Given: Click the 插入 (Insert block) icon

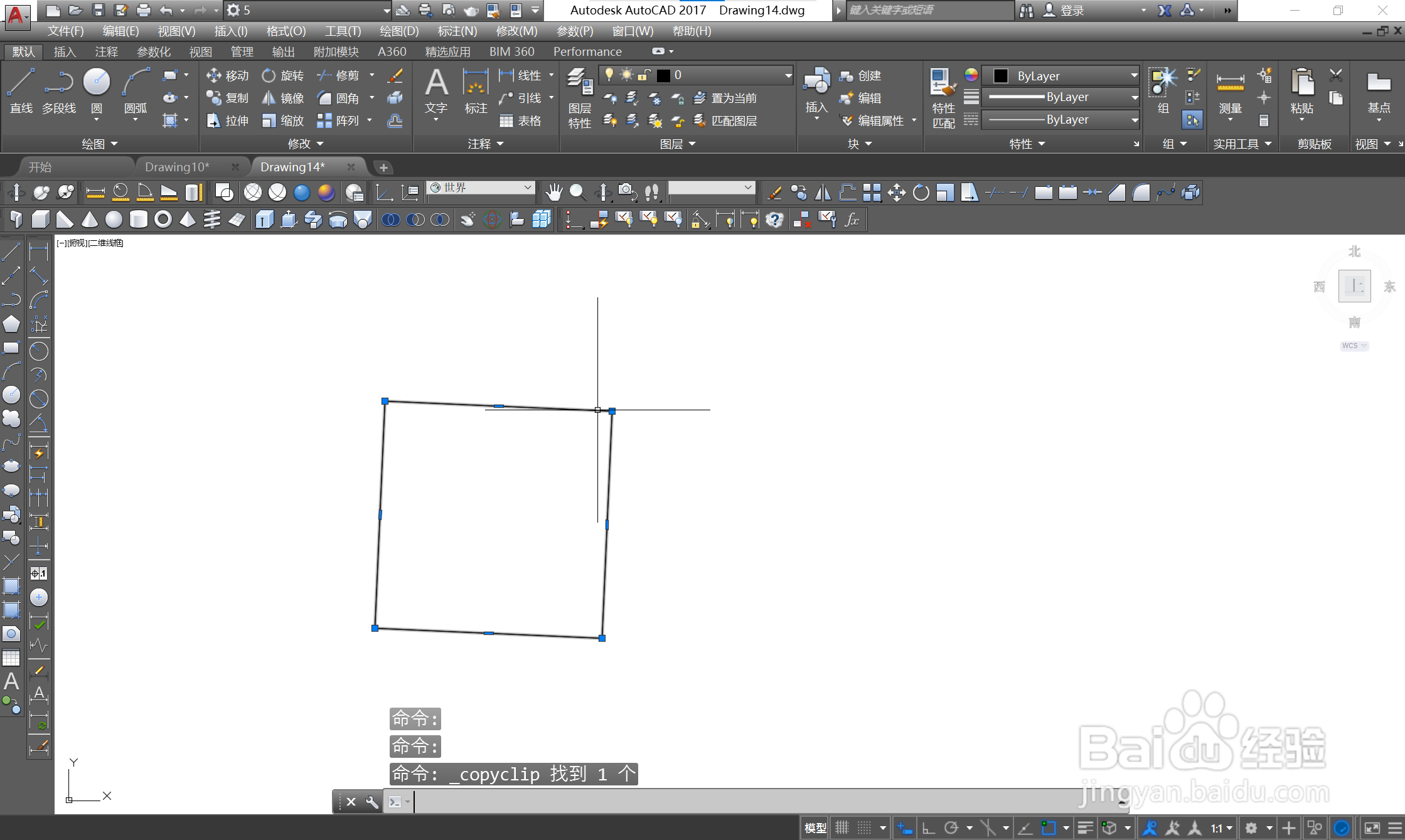Looking at the screenshot, I should click(x=816, y=91).
